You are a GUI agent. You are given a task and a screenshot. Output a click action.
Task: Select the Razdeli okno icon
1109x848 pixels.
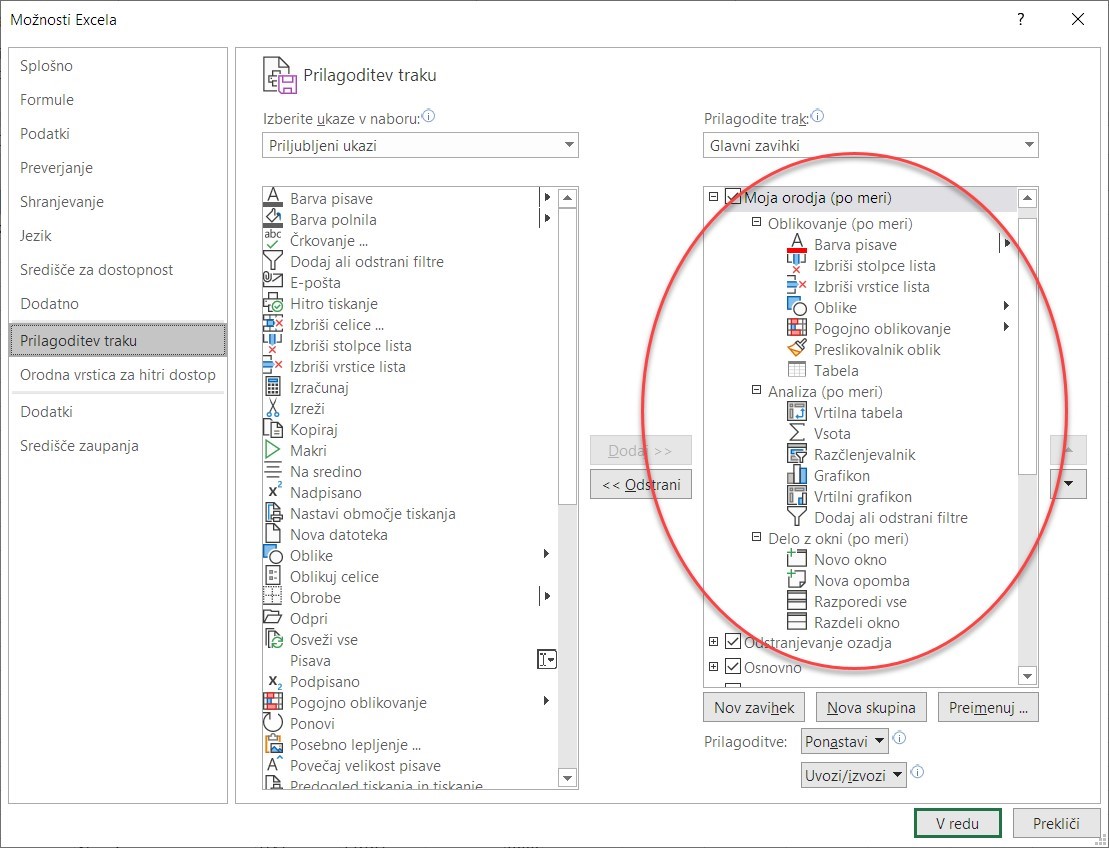pos(797,622)
